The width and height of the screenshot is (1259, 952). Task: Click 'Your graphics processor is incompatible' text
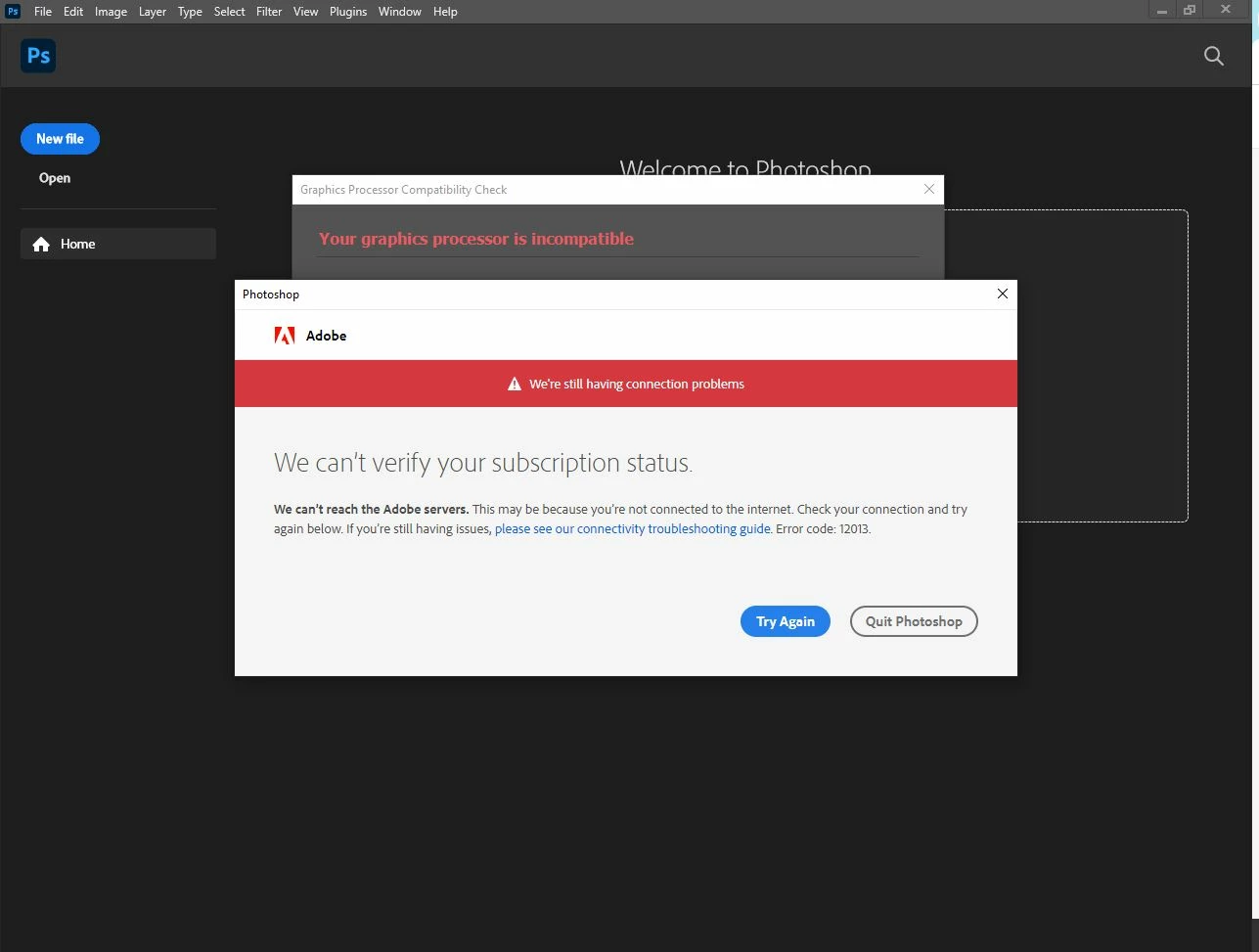pyautogui.click(x=476, y=239)
